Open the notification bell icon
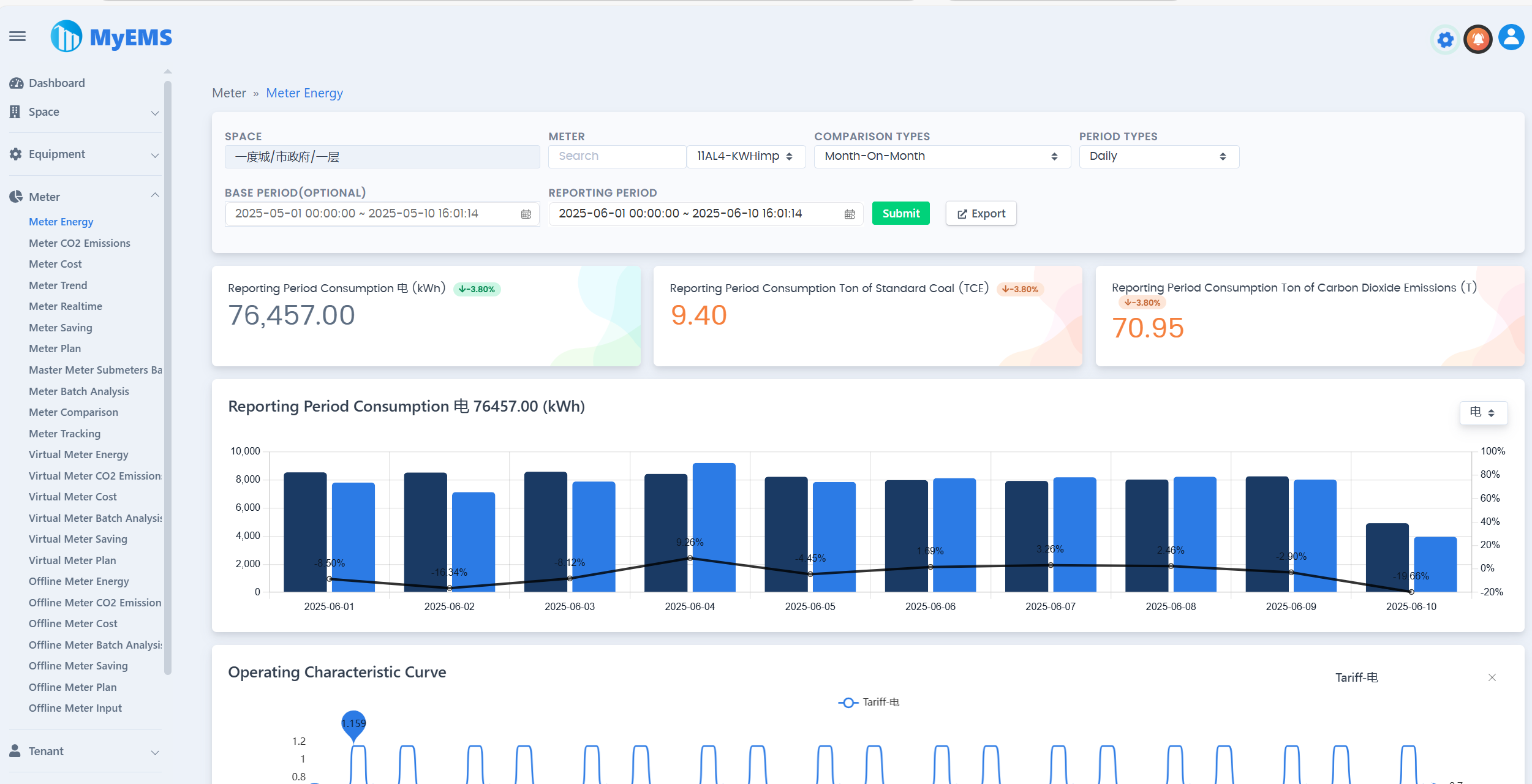 click(1477, 40)
